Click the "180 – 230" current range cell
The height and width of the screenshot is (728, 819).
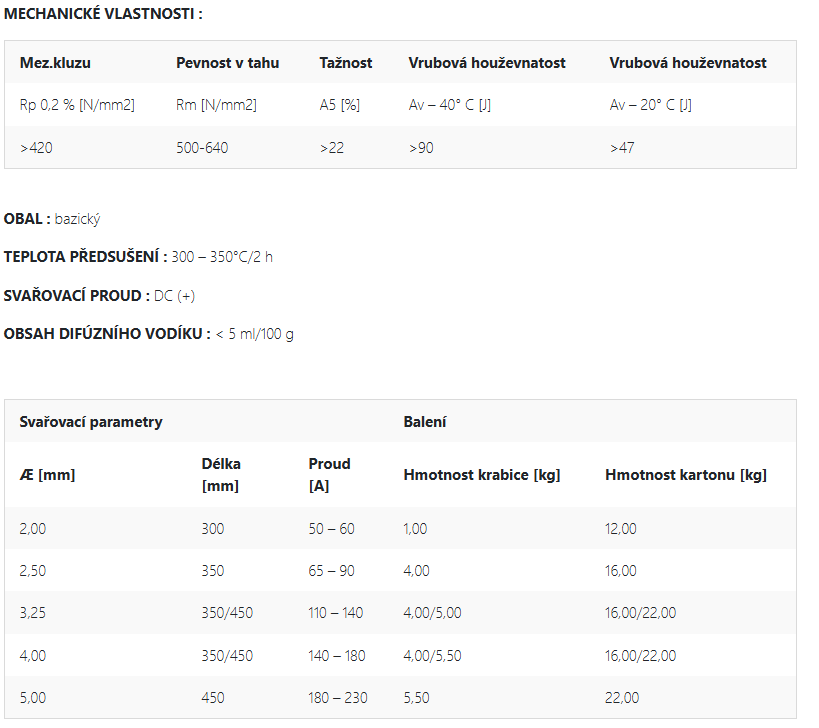click(338, 698)
